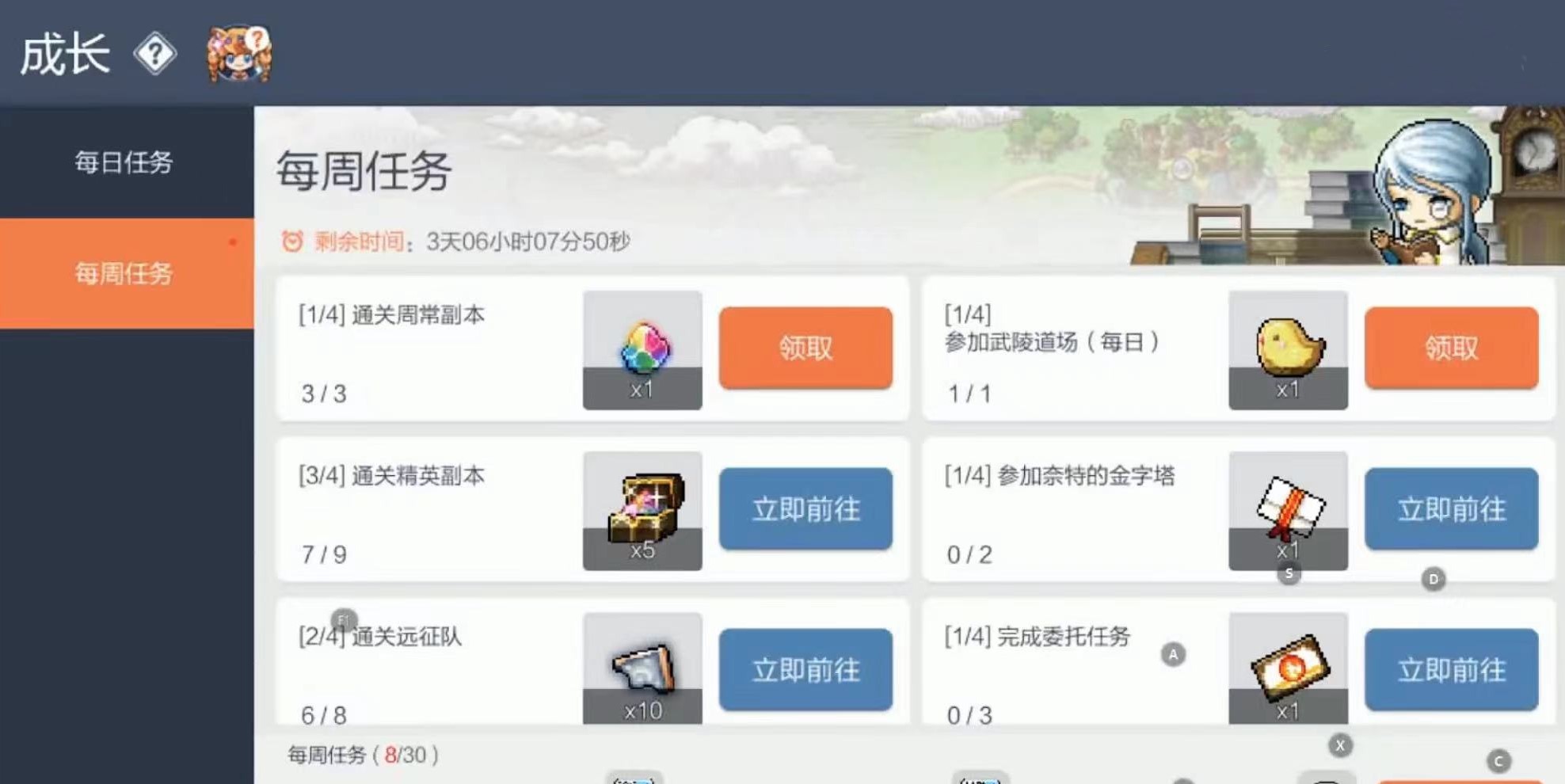Click the diamond question-mark help icon
Viewport: 1565px width, 784px height.
coord(155,54)
